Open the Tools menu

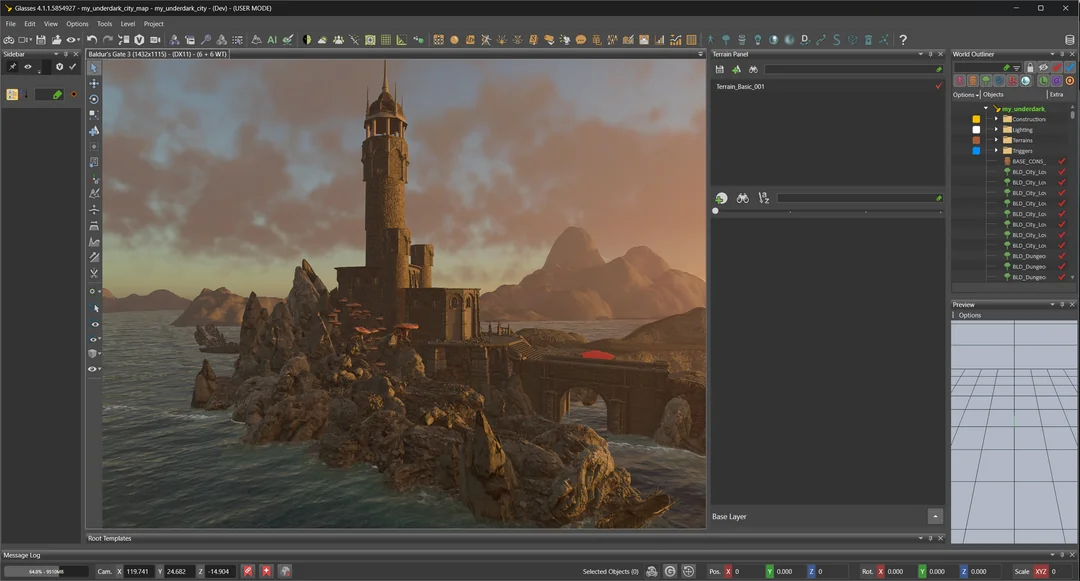(105, 23)
